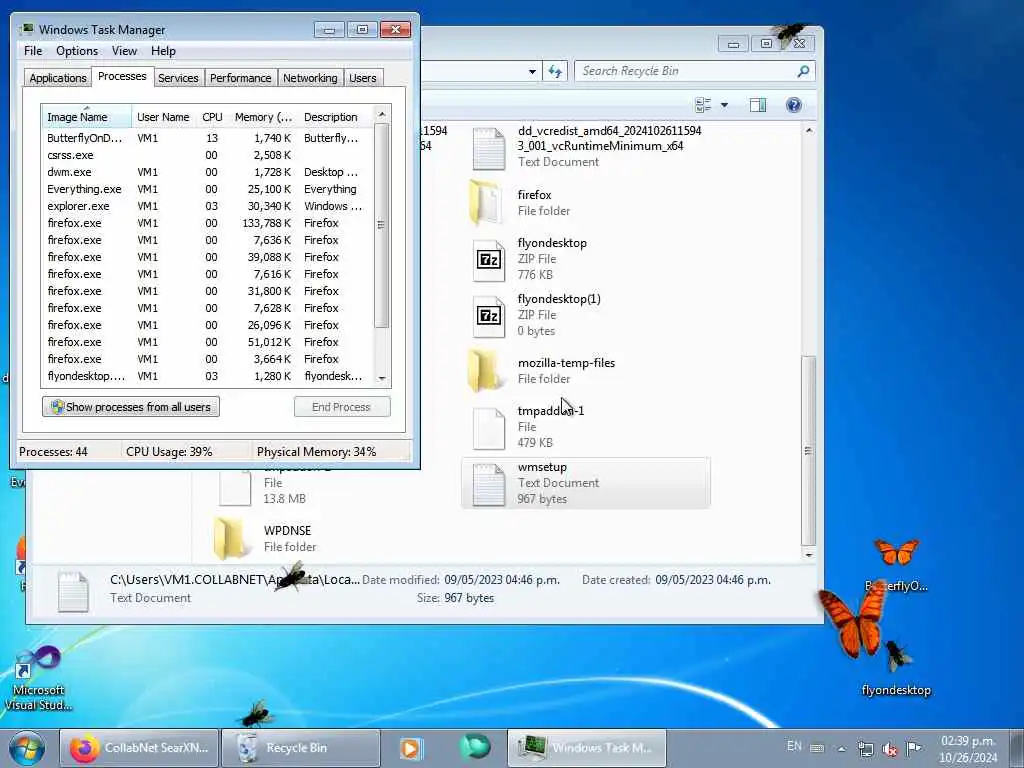Viewport: 1024px width, 768px height.
Task: Open the Help menu in Task Manager
Action: (x=163, y=51)
